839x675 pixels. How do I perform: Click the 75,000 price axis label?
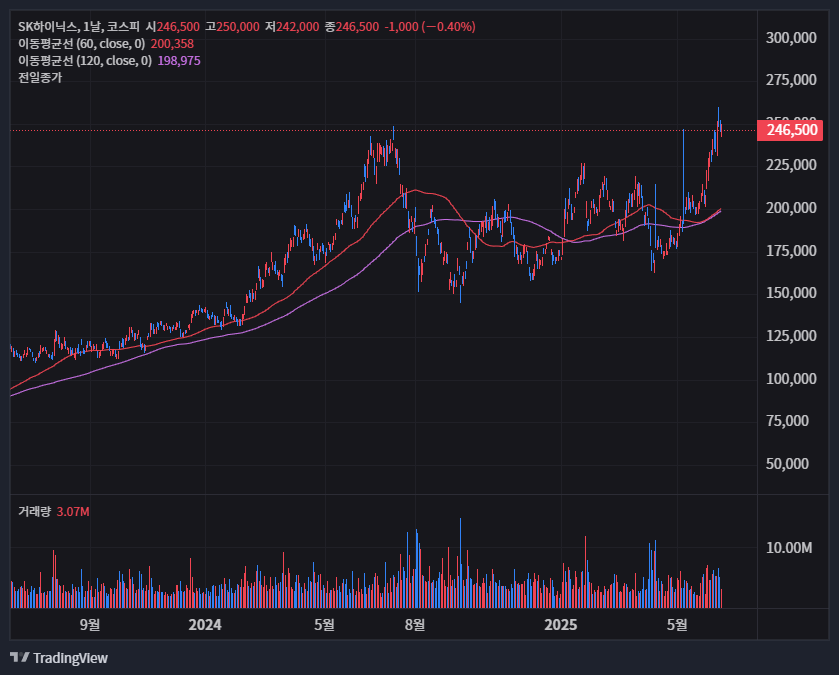[x=787, y=421]
